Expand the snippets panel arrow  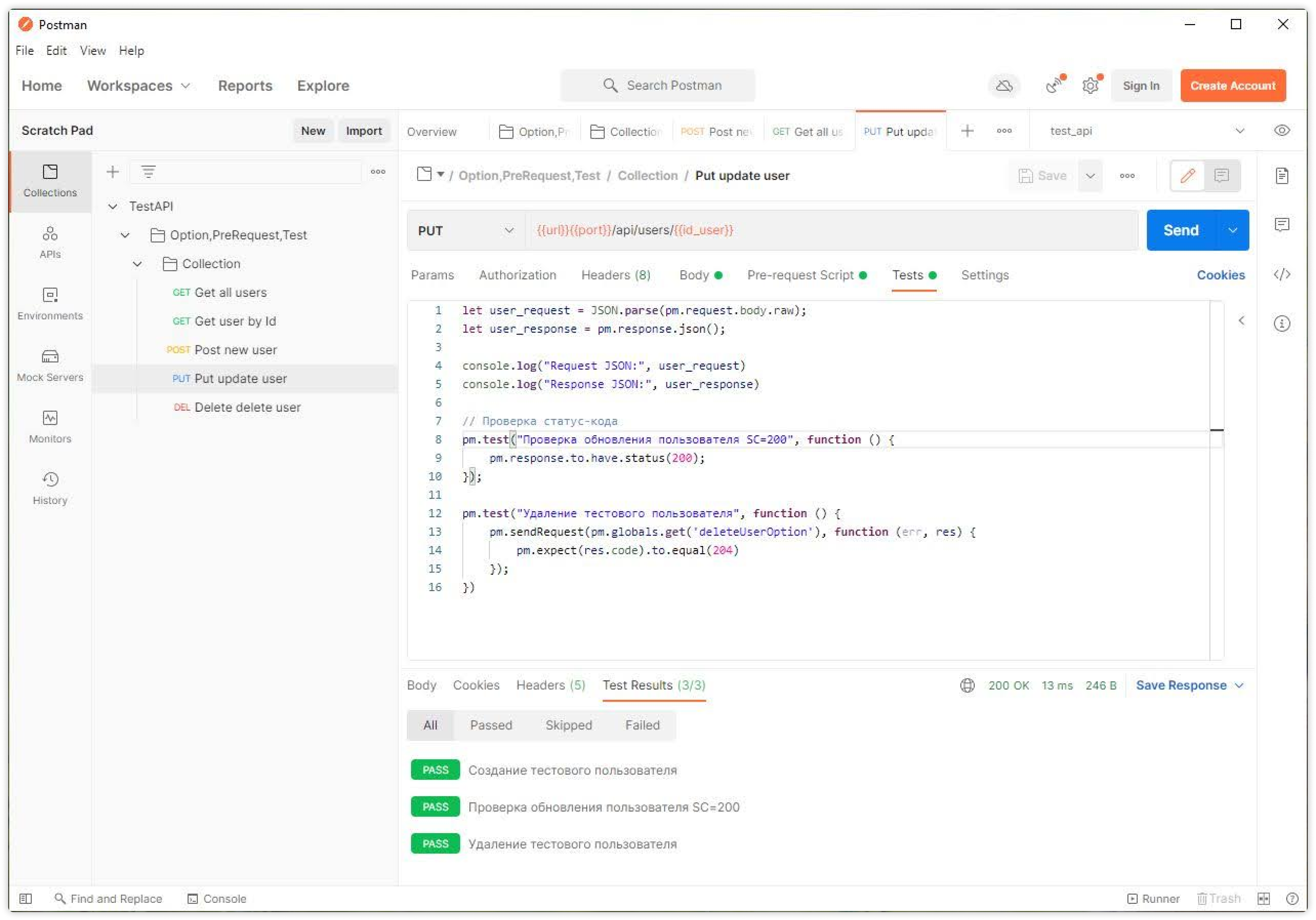1241,321
